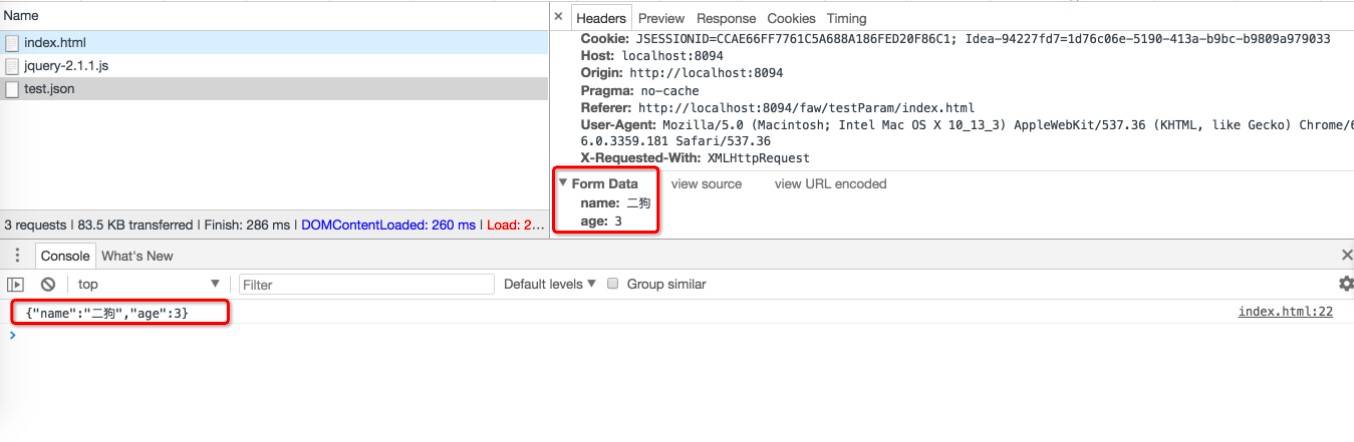
Task: Show the console sidebar
Action: (x=16, y=284)
